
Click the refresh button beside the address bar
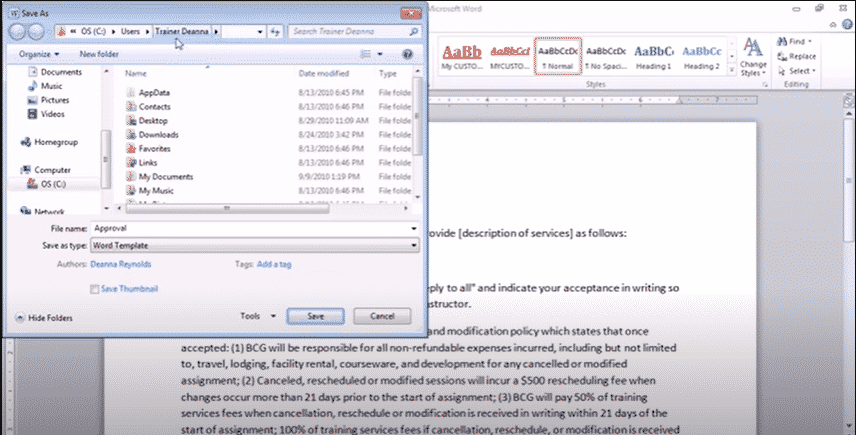(x=275, y=32)
